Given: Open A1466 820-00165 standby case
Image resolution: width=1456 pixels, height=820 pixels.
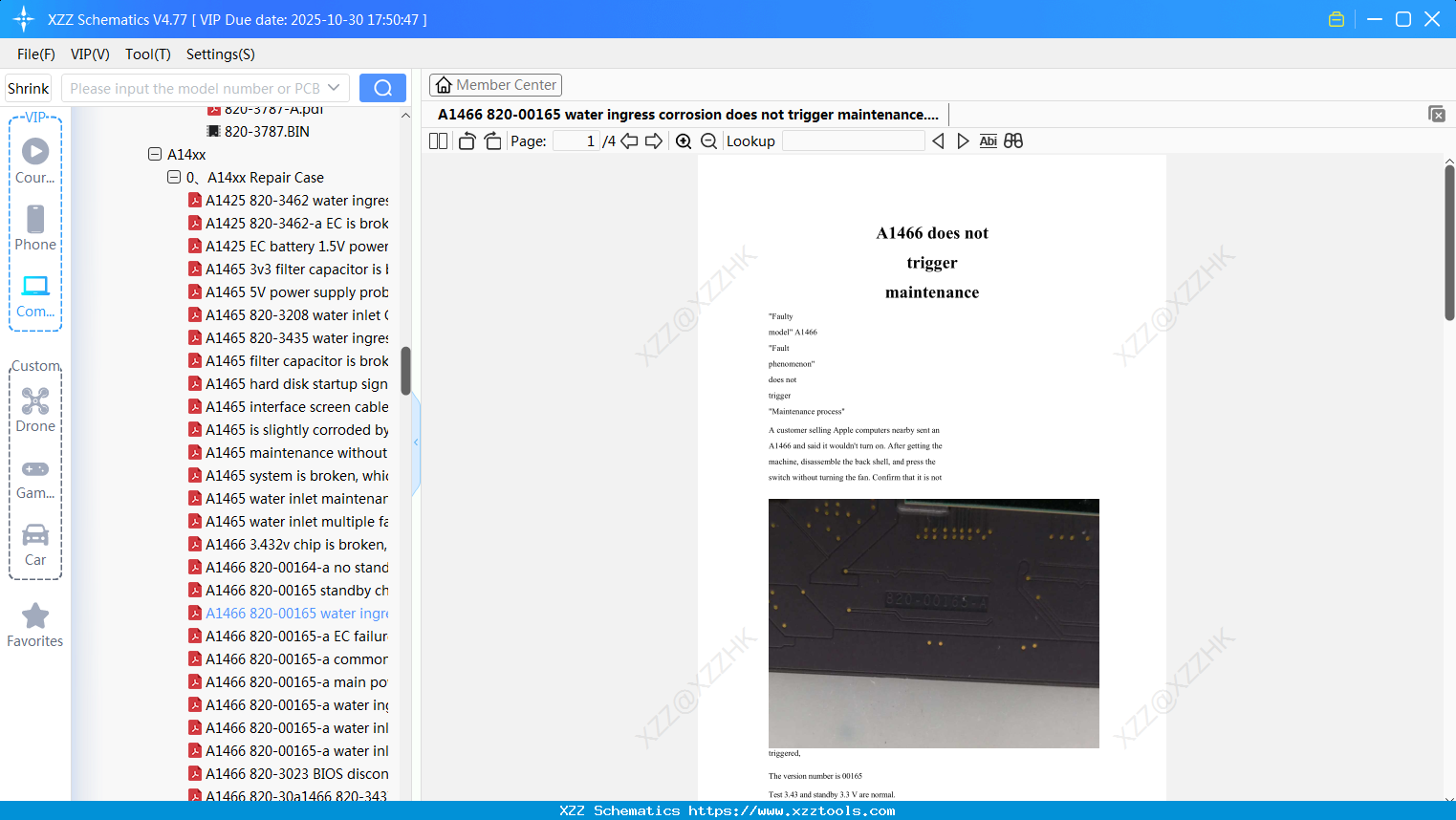Looking at the screenshot, I should tap(289, 590).
